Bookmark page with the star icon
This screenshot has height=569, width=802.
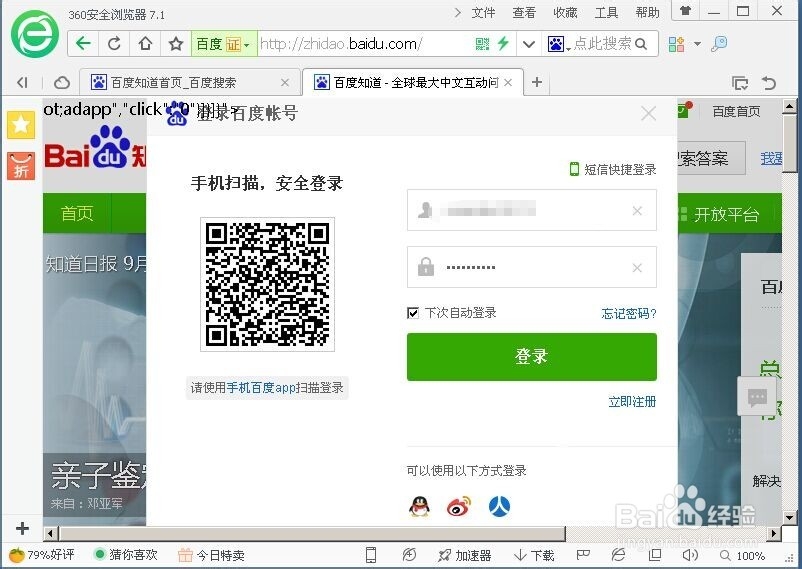pos(176,44)
